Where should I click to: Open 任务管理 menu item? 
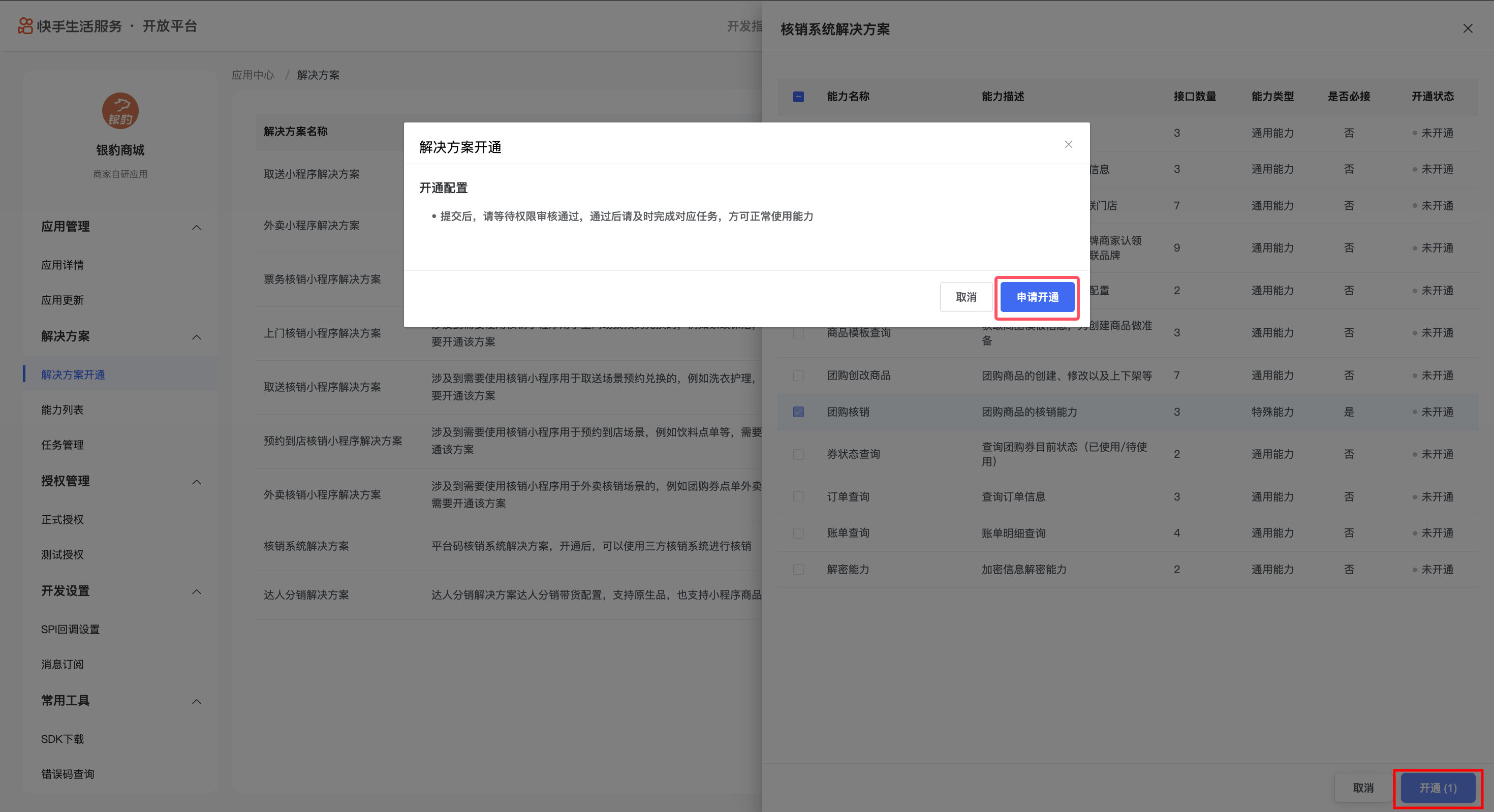[62, 445]
